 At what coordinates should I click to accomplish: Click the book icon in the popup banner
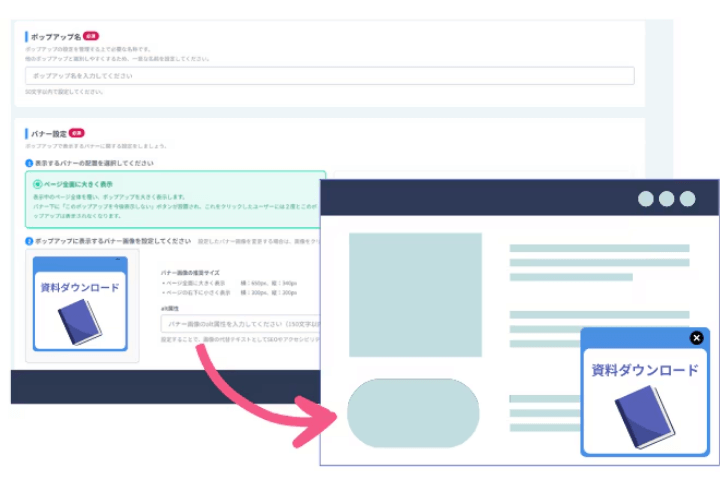pyautogui.click(x=645, y=416)
